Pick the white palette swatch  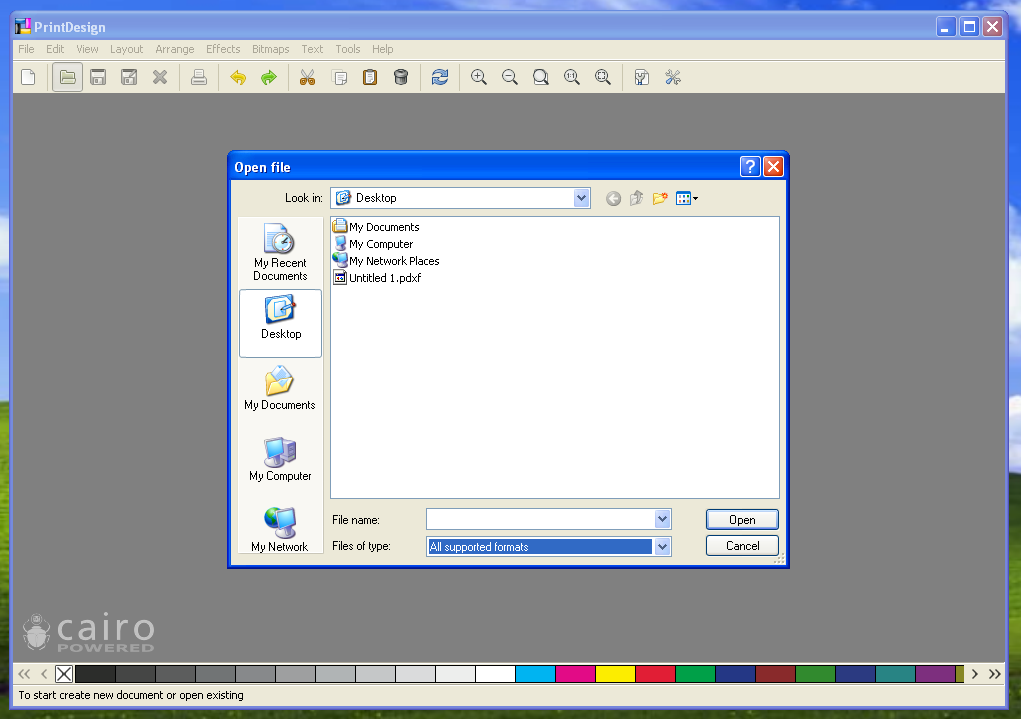496,673
